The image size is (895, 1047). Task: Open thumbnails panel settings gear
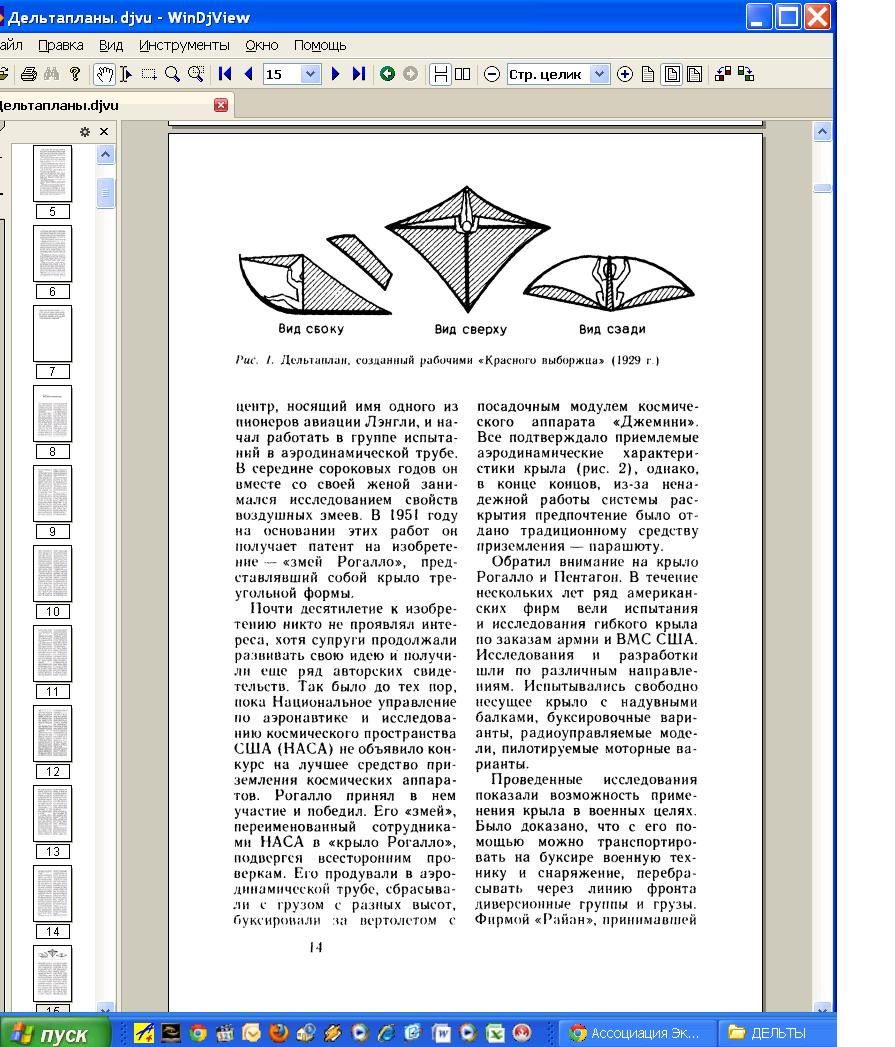[x=85, y=132]
